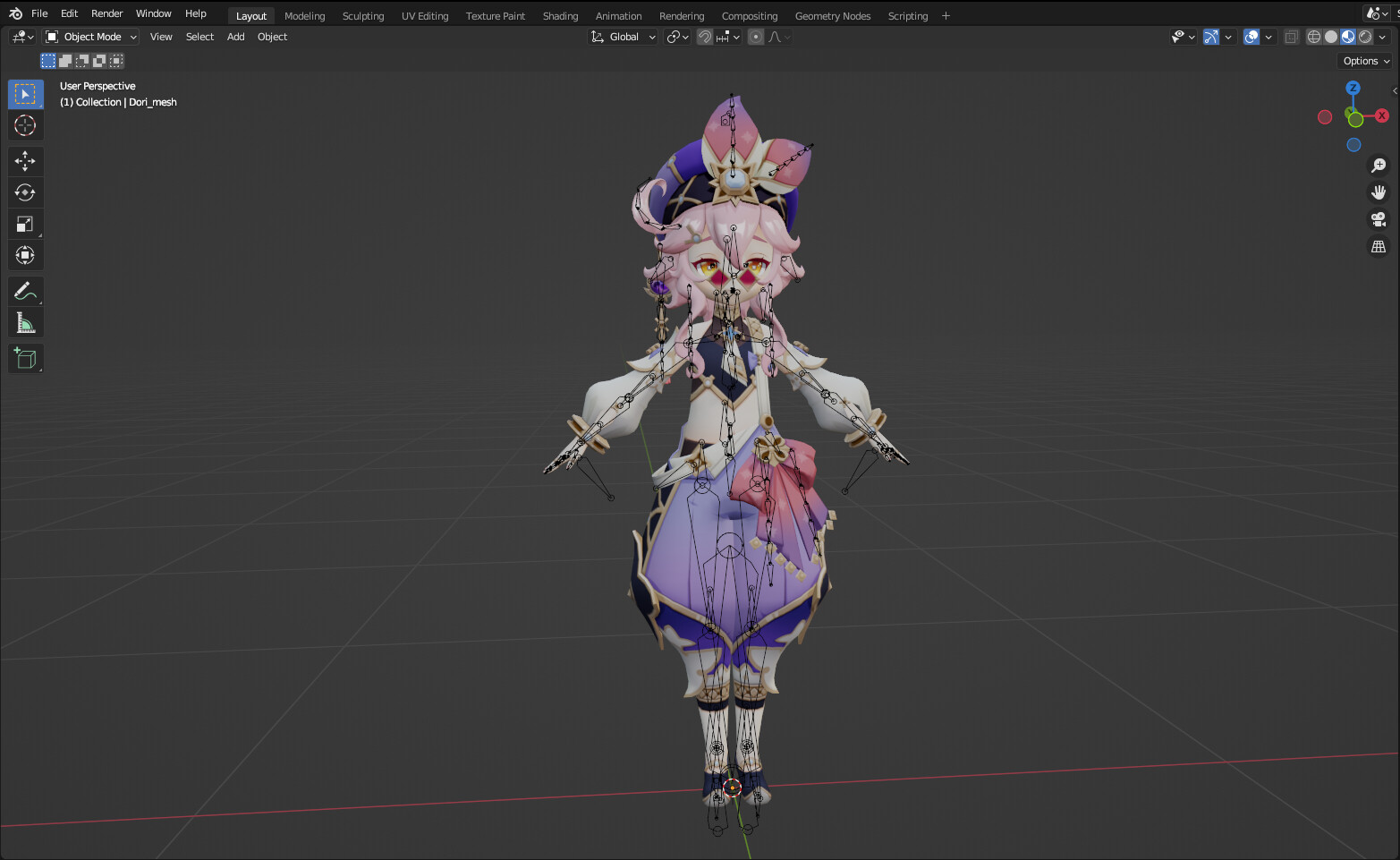Switch perspective/orthographic grid icon
The height and width of the screenshot is (860, 1400).
(1379, 246)
